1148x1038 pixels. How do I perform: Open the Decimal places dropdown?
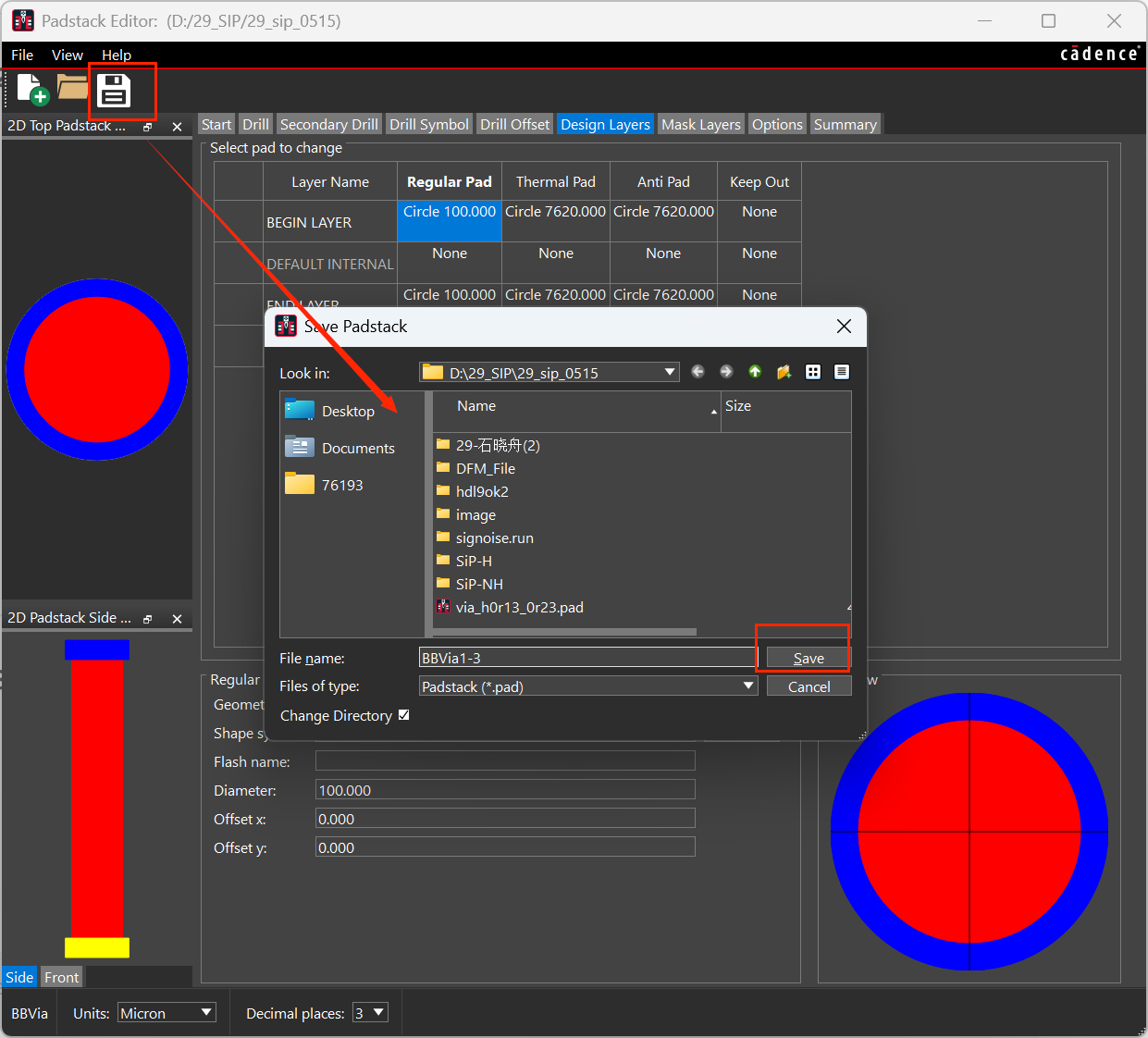pyautogui.click(x=370, y=1012)
